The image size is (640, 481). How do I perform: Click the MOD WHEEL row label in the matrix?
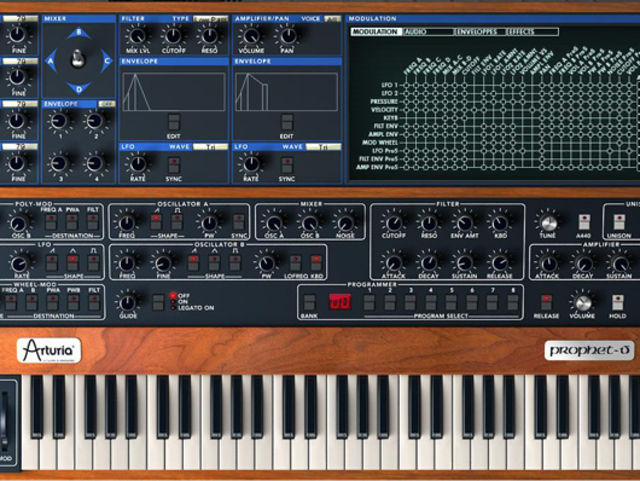click(380, 143)
